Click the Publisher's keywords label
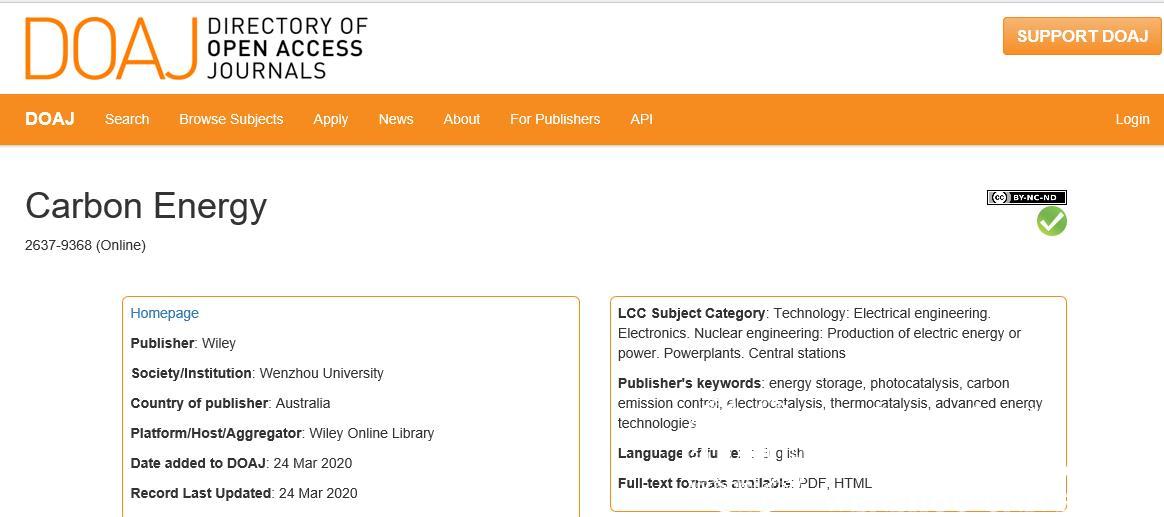The width and height of the screenshot is (1164, 517). pos(689,383)
